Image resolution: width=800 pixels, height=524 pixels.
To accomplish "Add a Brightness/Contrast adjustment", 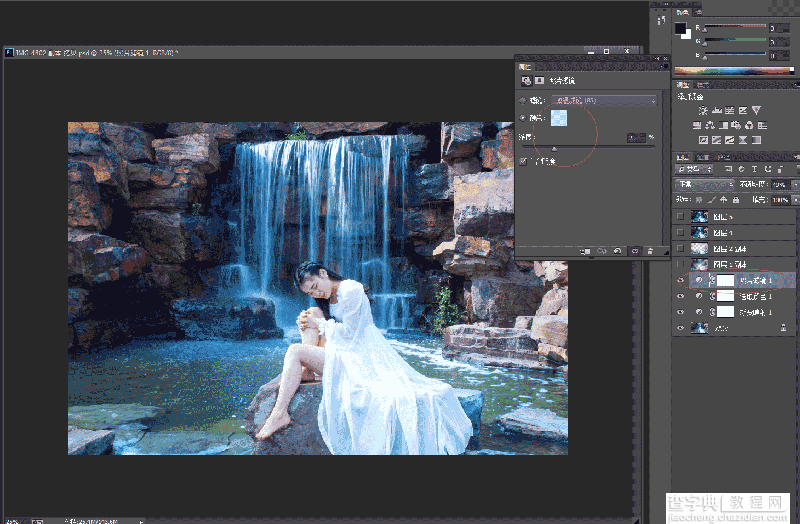I will pos(703,110).
